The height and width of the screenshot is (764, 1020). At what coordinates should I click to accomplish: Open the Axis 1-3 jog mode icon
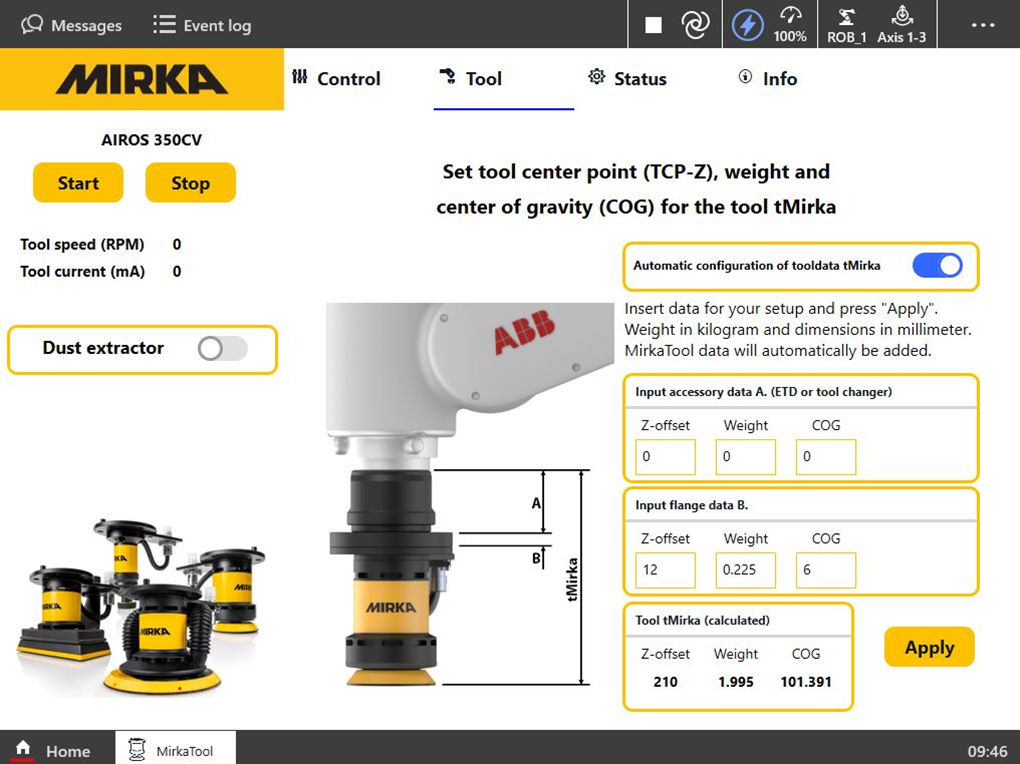point(903,23)
